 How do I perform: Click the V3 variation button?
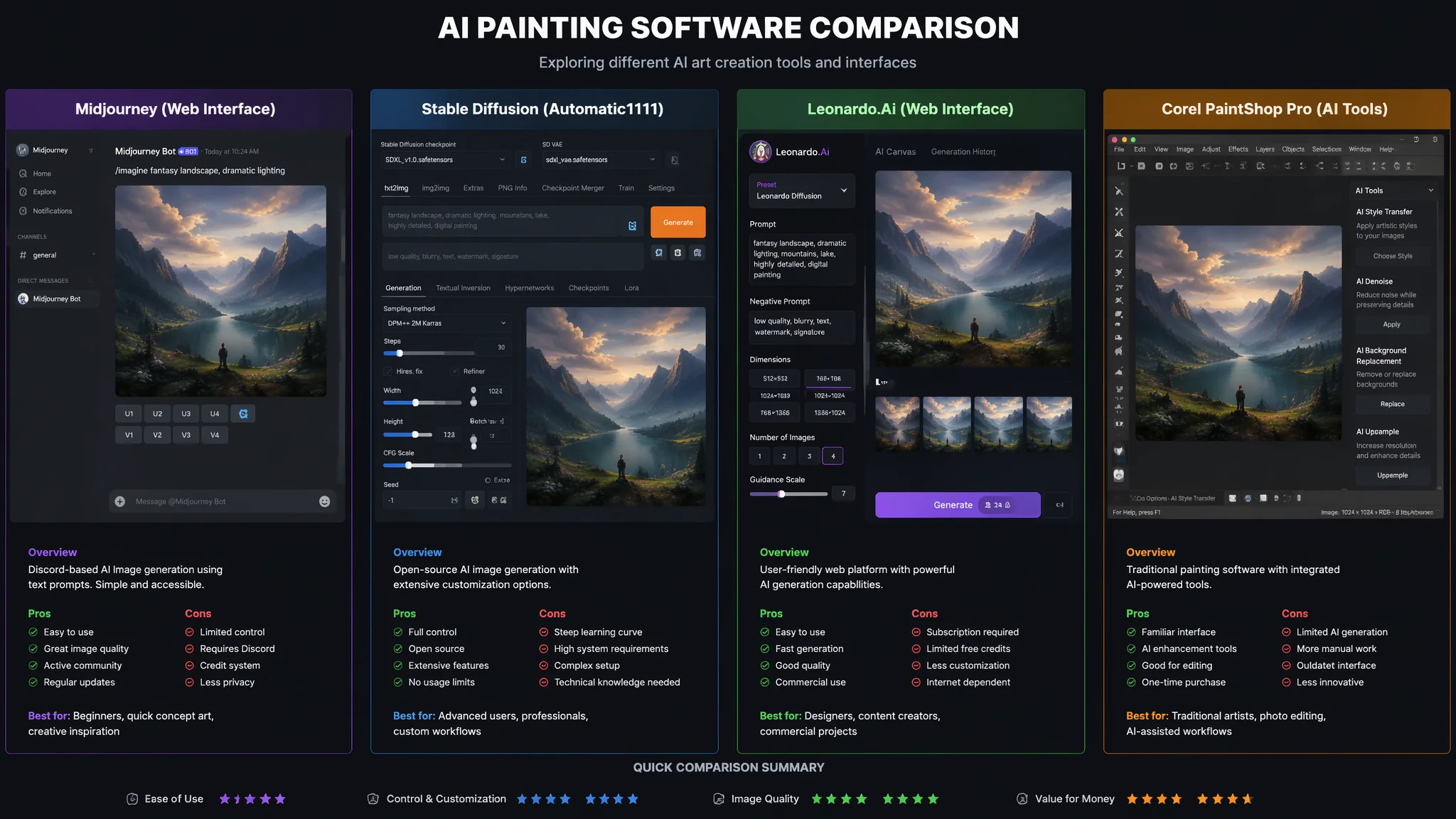(186, 435)
